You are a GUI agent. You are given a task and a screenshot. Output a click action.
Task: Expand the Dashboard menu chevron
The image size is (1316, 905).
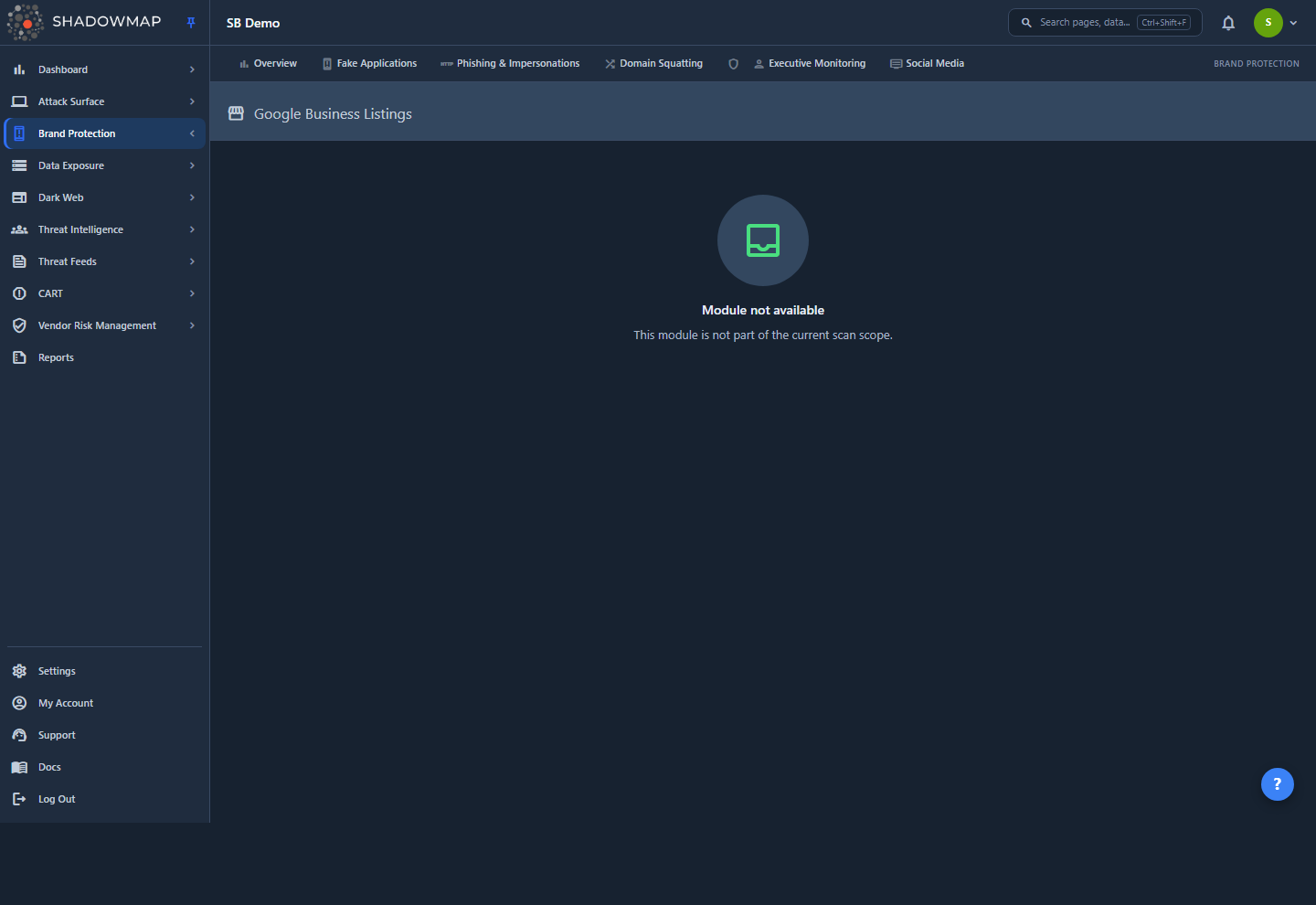click(x=192, y=69)
